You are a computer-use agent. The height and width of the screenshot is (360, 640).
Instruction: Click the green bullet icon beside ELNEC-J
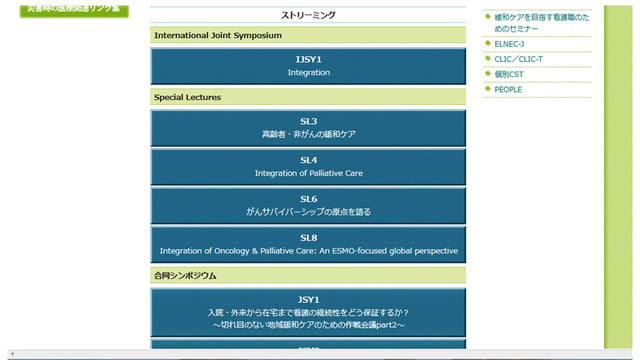488,43
